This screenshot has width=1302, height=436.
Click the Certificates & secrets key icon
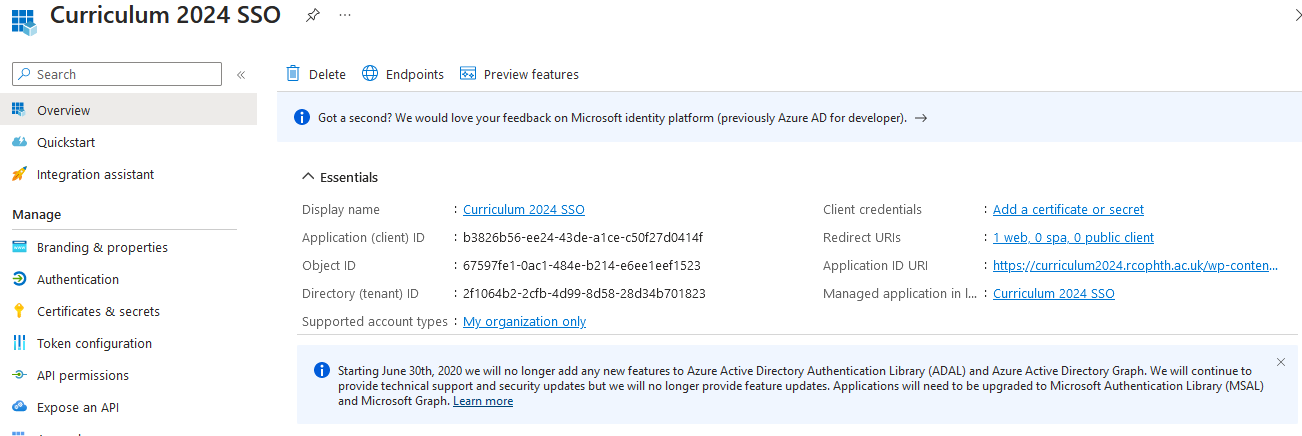[19, 311]
